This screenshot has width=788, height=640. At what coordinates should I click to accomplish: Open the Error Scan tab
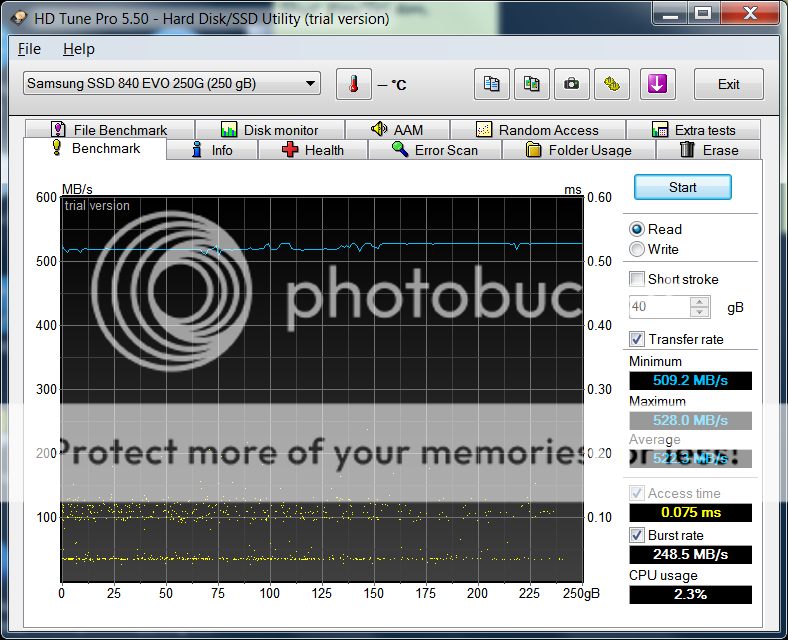click(435, 150)
